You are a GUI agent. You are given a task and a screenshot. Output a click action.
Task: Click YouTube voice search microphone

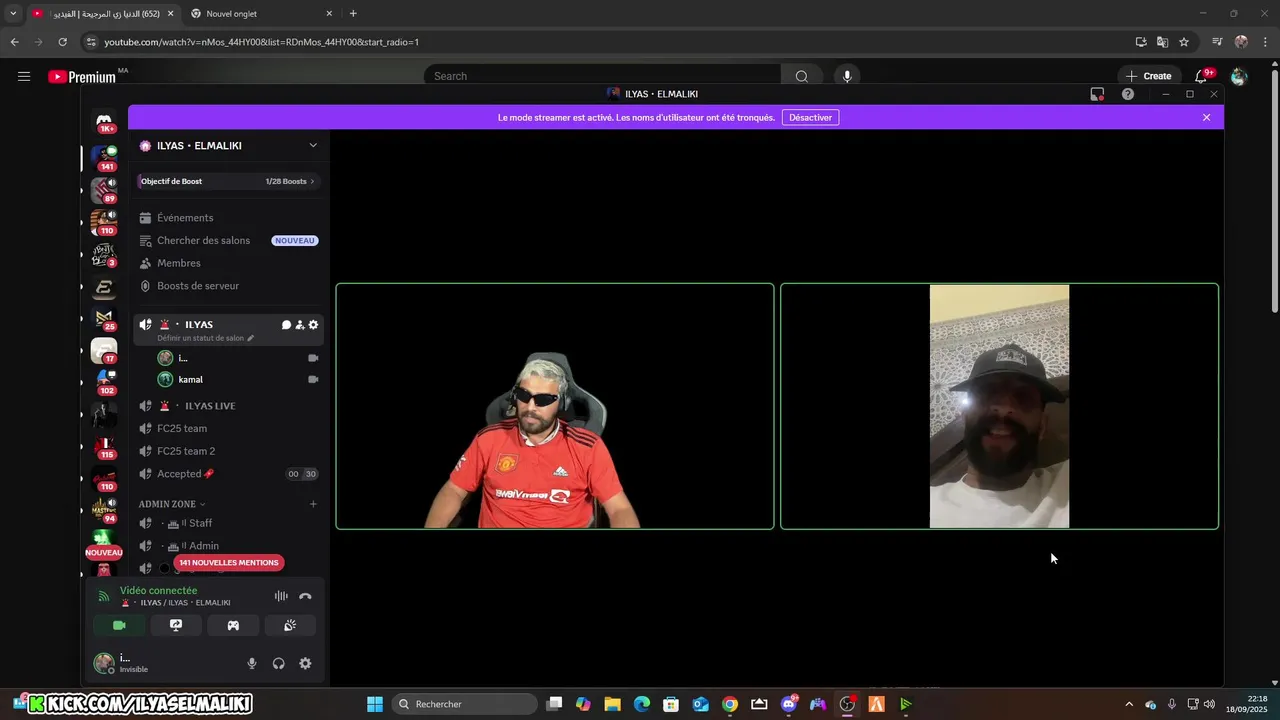point(847,76)
